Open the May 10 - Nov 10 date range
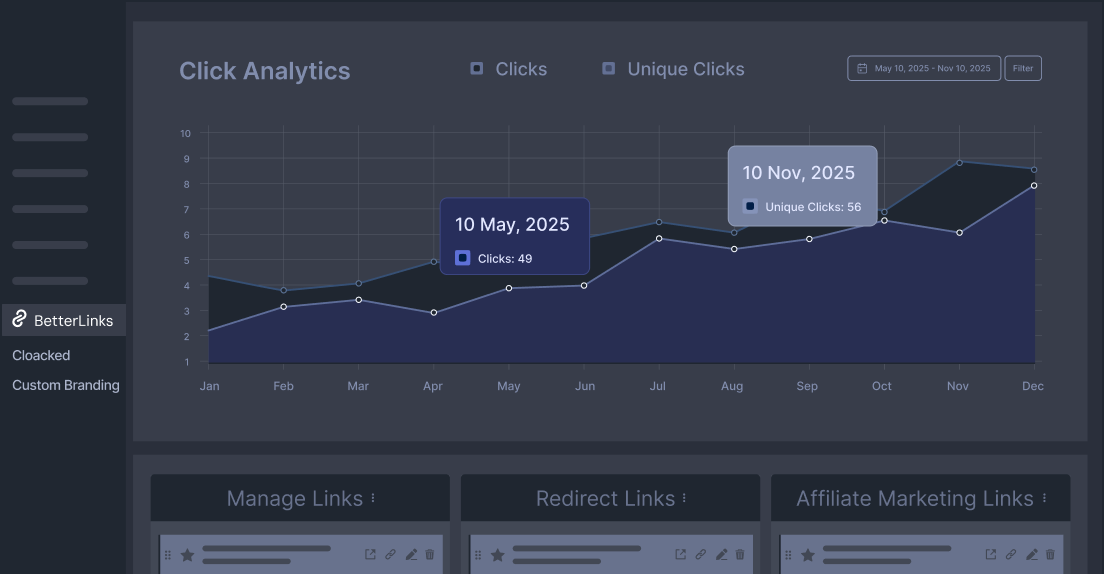Viewport: 1104px width, 574px height. tap(932, 69)
